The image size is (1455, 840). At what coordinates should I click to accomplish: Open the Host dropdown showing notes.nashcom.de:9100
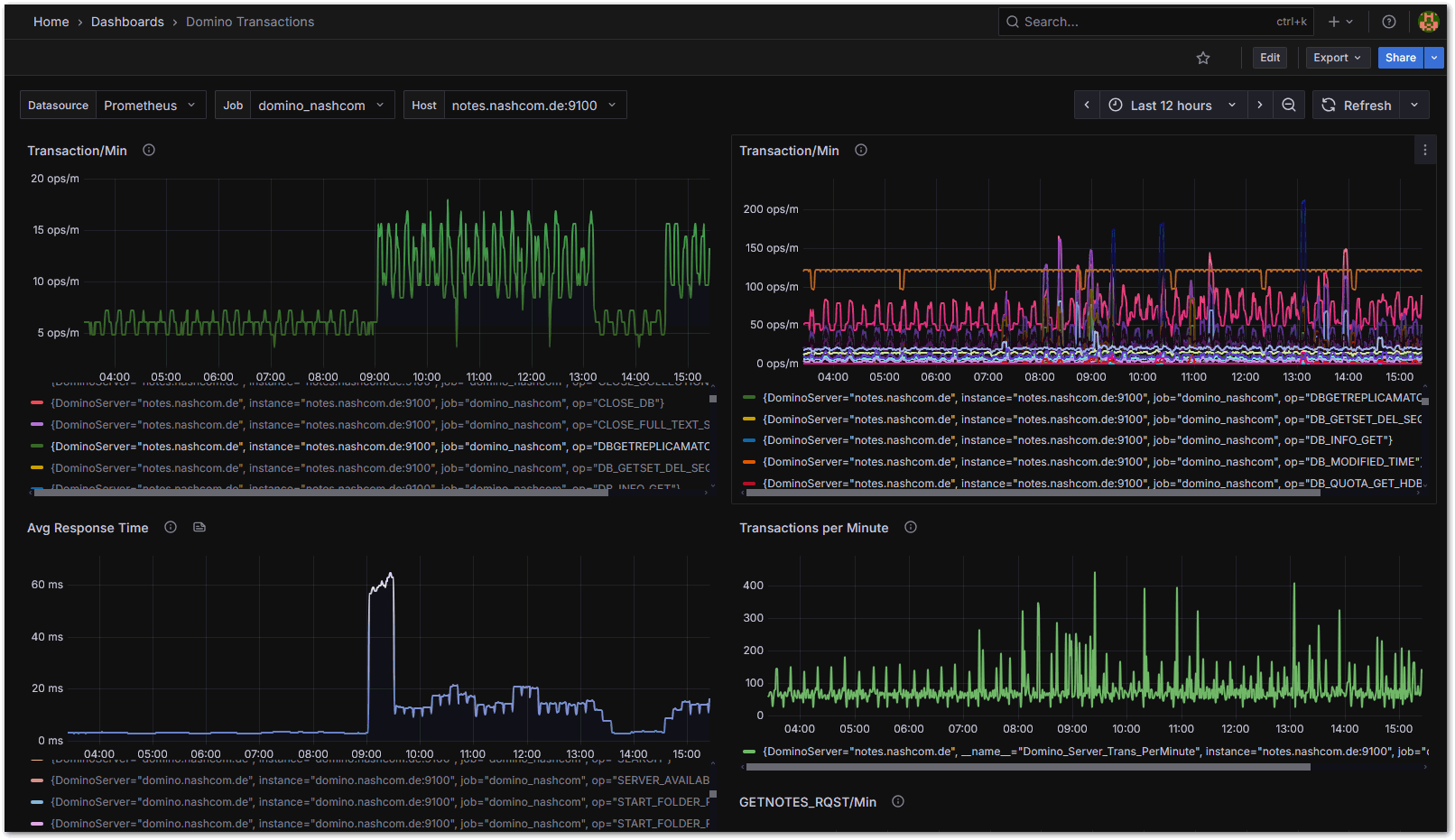tap(534, 105)
